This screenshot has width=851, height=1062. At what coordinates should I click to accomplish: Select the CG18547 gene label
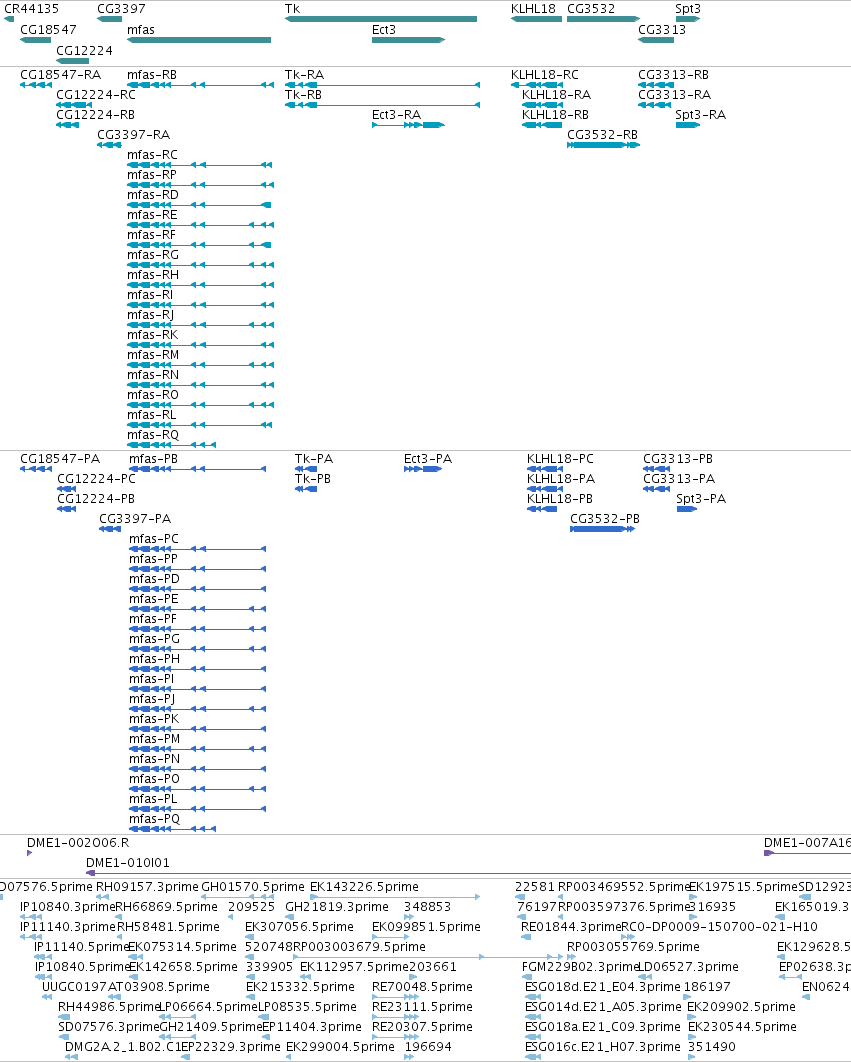pos(48,30)
